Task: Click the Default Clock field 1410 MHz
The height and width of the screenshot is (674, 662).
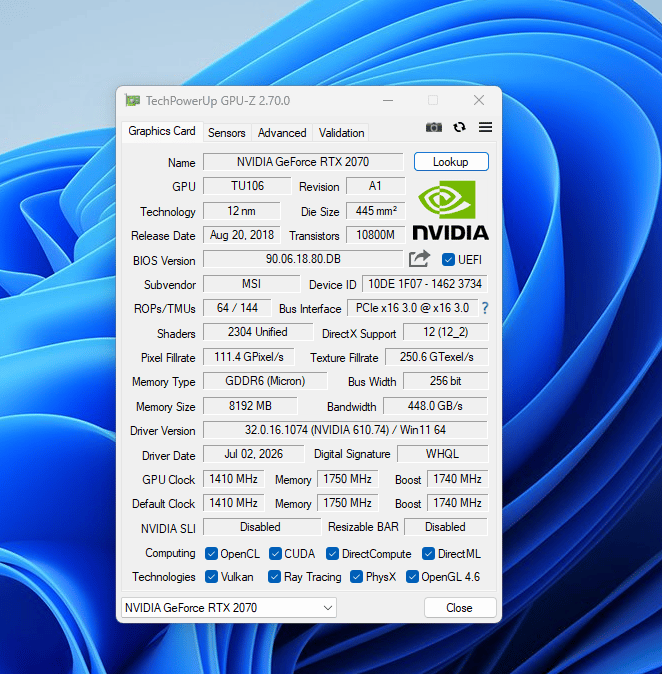Action: click(233, 503)
